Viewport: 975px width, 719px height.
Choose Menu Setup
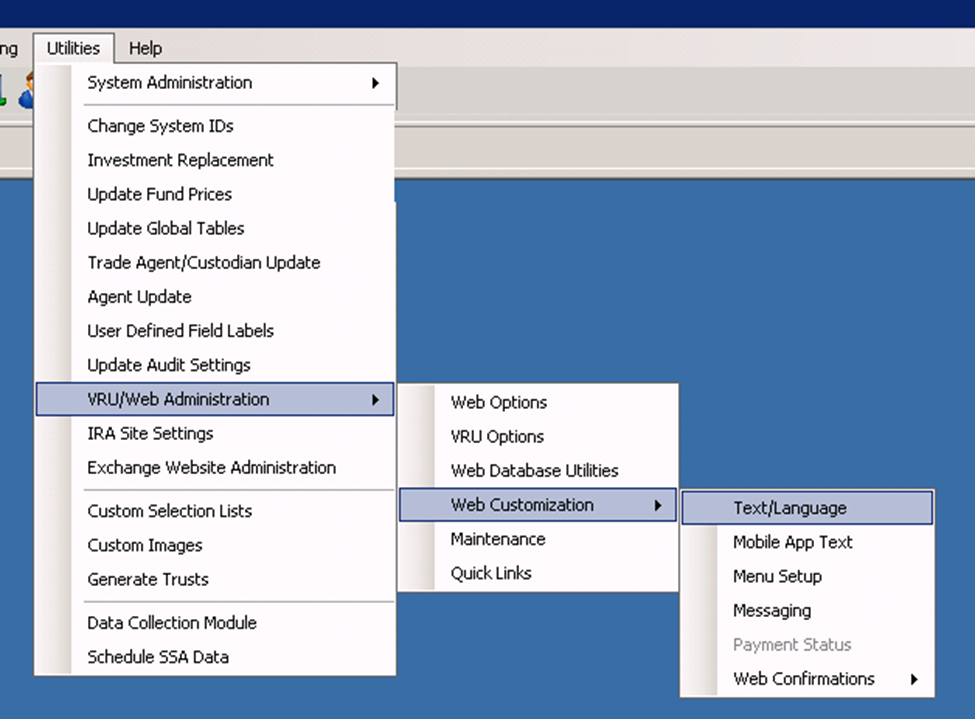tap(807, 577)
